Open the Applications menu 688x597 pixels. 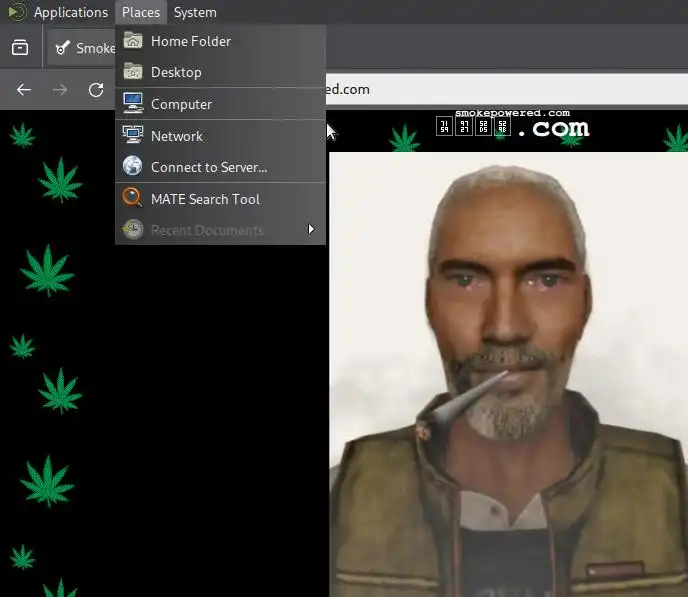(x=71, y=12)
